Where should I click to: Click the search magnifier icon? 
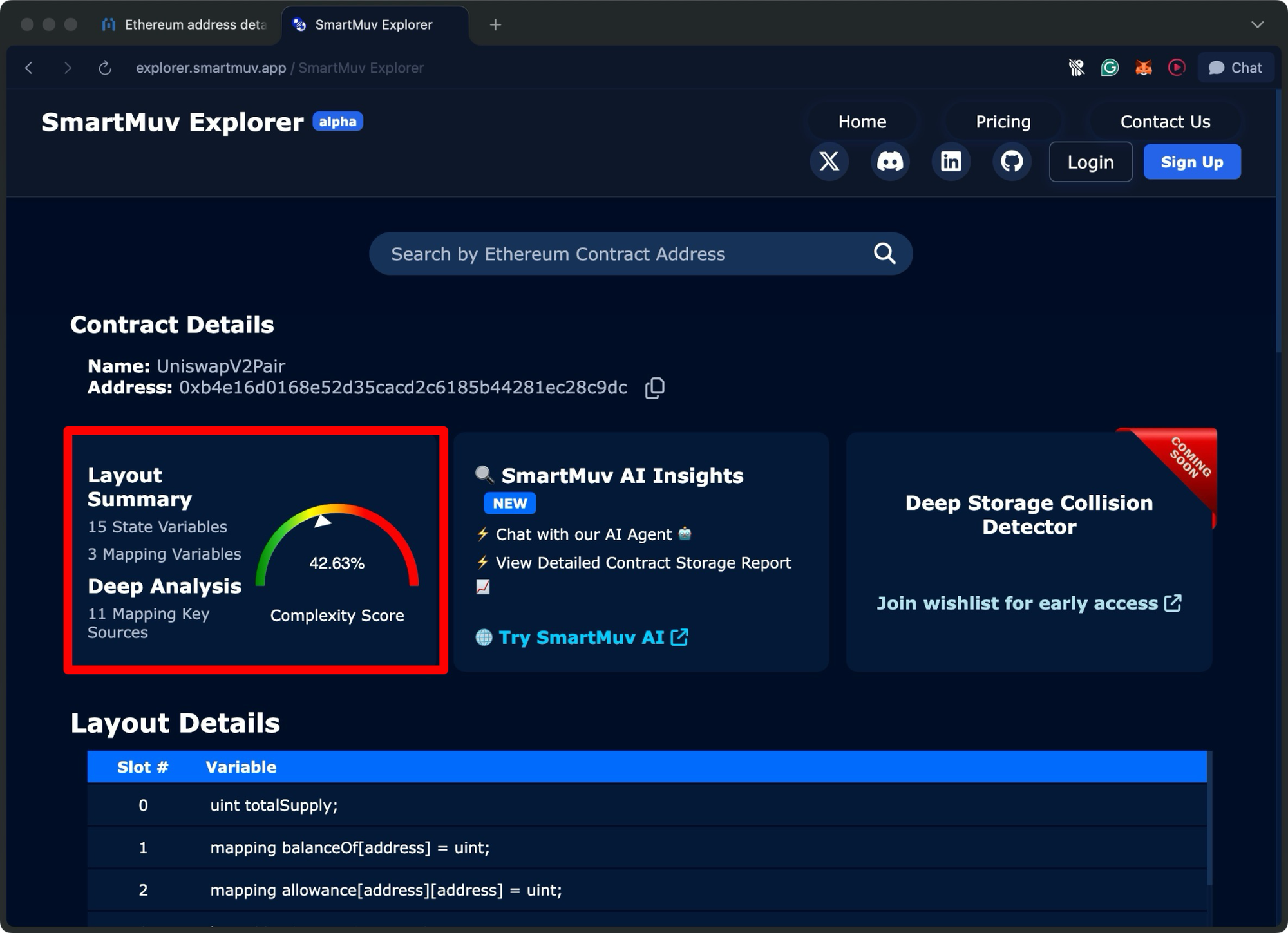[x=885, y=253]
